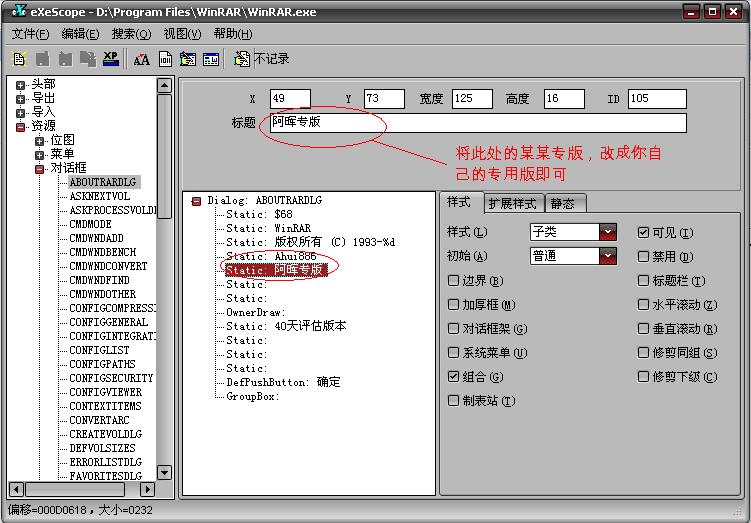Select the GroupBox: control
Viewport: 751px width, 523px height.
pyautogui.click(x=252, y=397)
